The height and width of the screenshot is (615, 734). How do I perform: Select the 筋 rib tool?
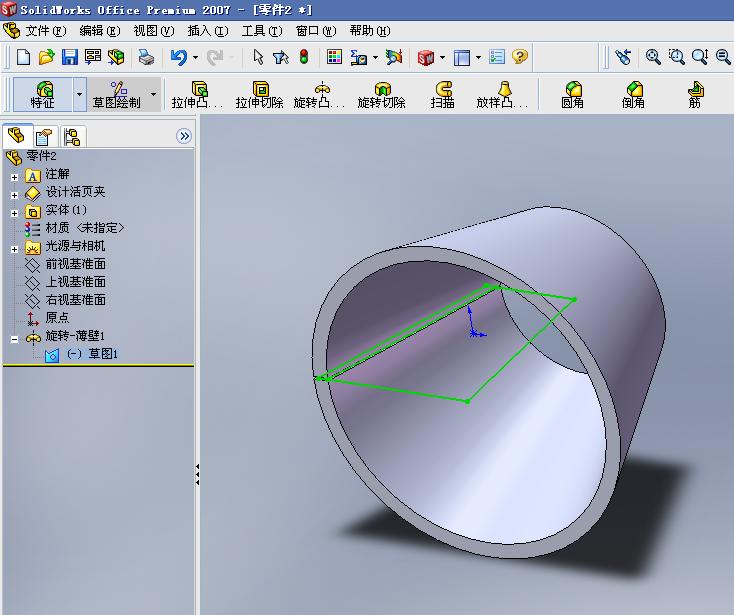(695, 95)
